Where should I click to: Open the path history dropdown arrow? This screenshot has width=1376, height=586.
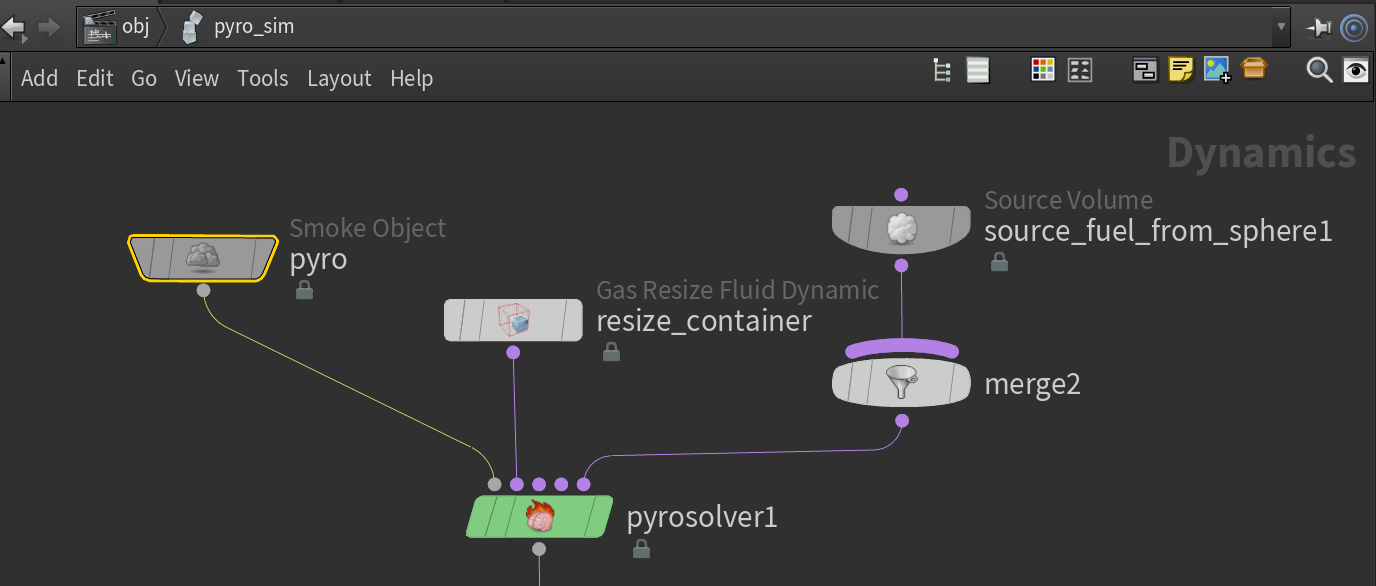click(x=1281, y=27)
